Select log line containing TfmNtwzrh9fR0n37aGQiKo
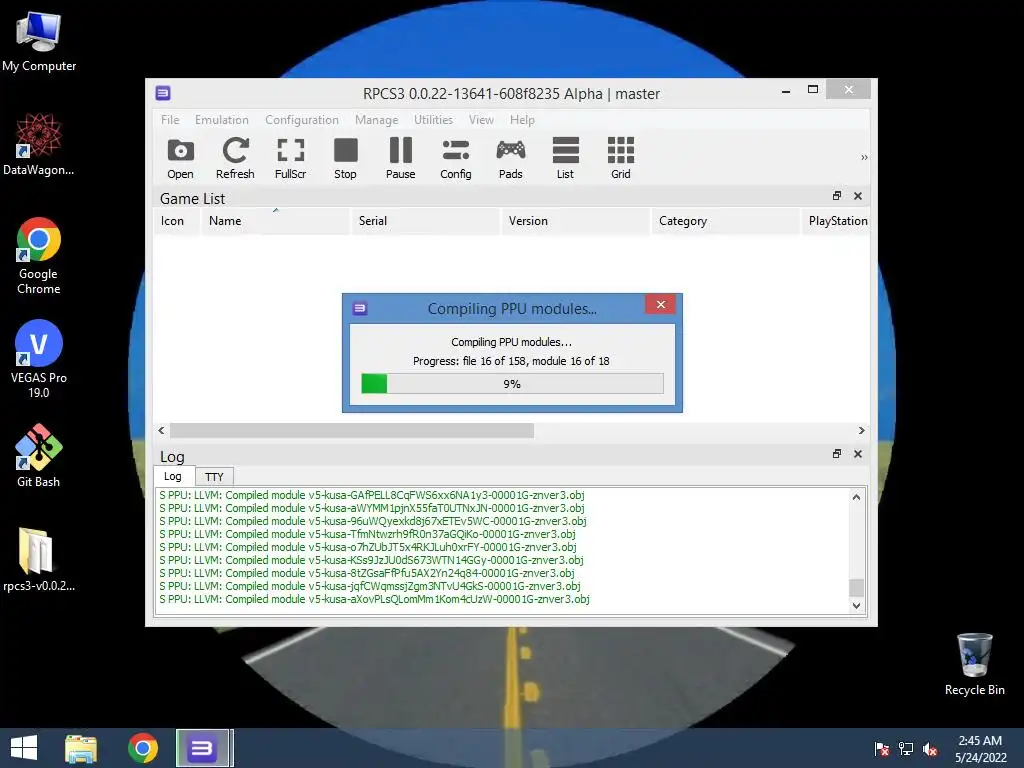The image size is (1024, 768). [x=367, y=534]
